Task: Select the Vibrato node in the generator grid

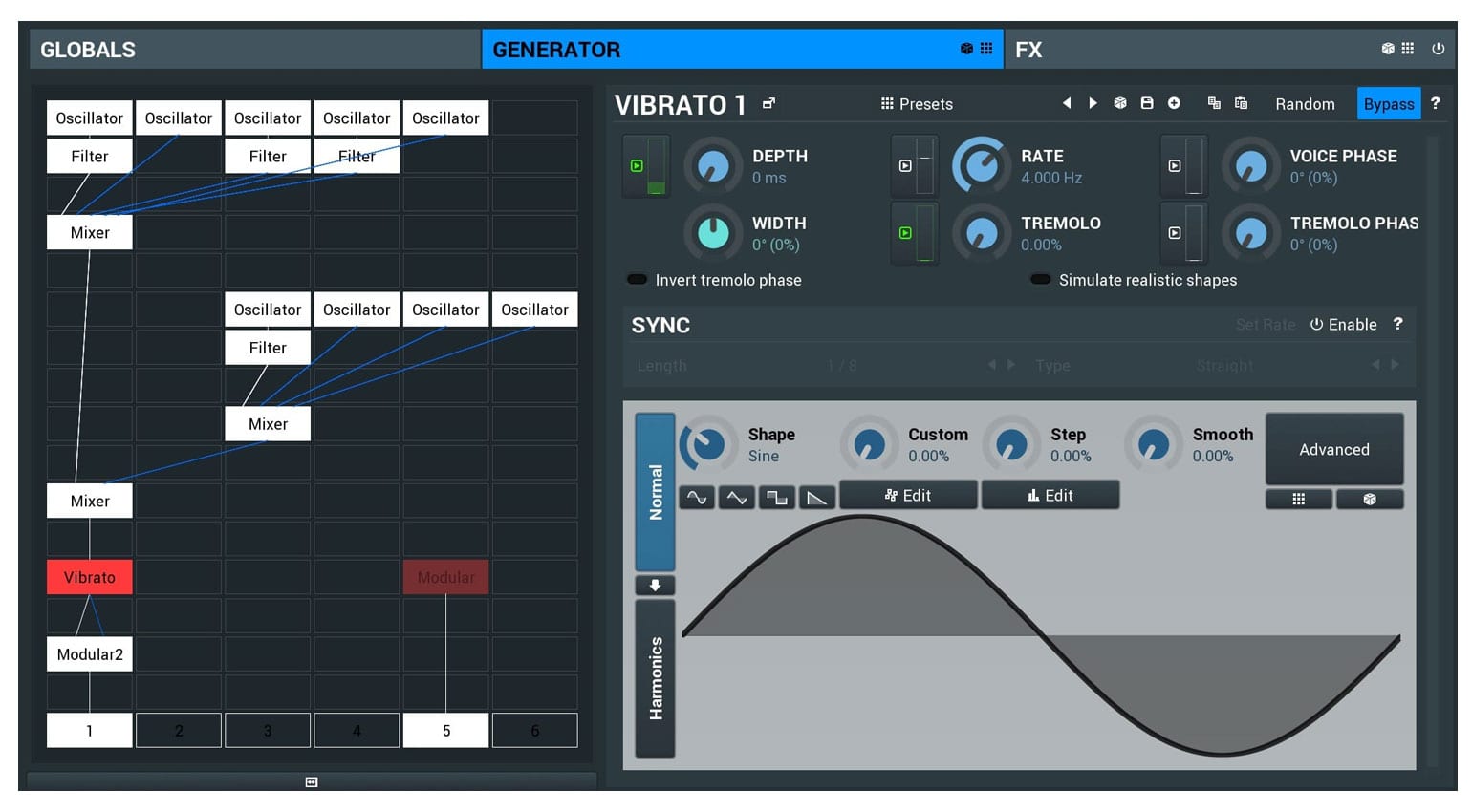Action: (89, 577)
